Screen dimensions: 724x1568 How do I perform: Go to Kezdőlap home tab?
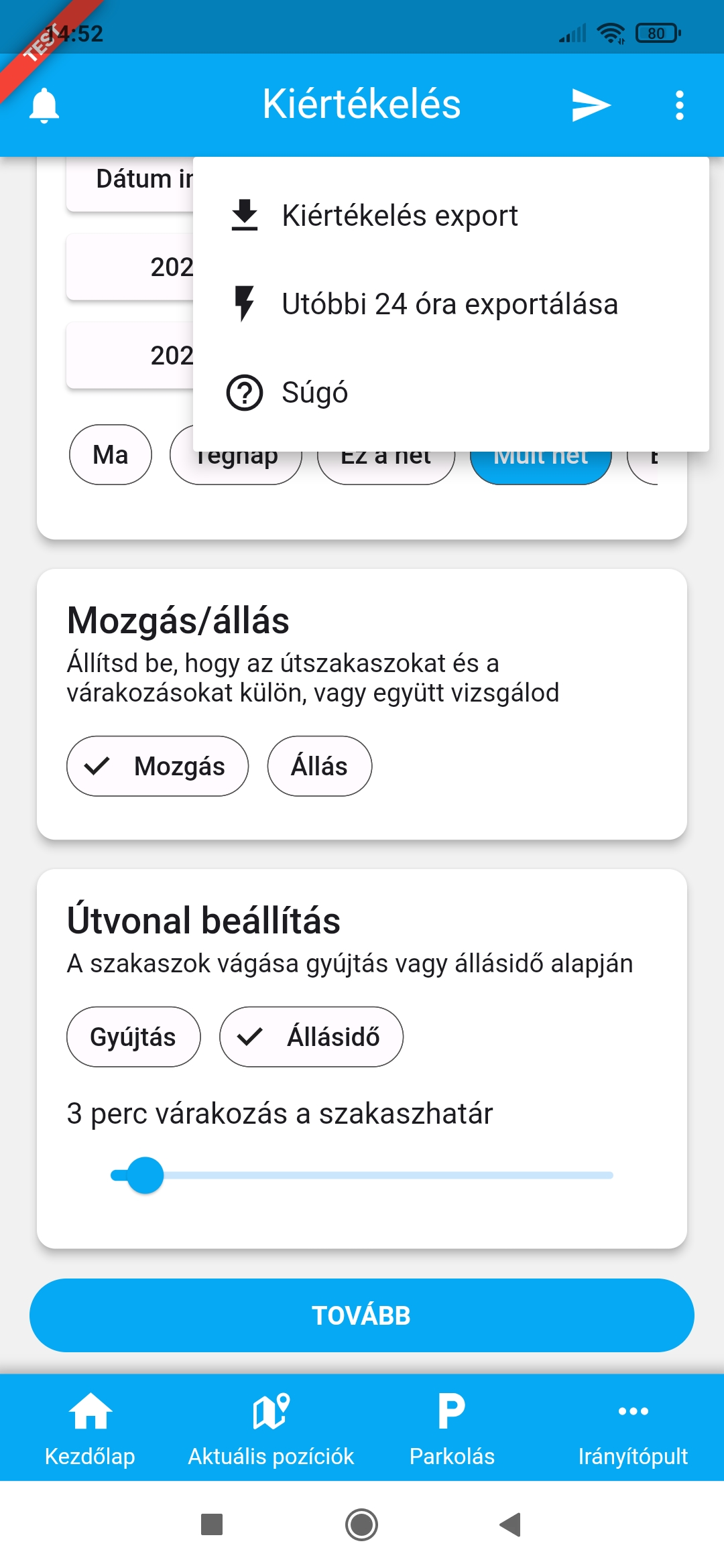click(90, 1427)
